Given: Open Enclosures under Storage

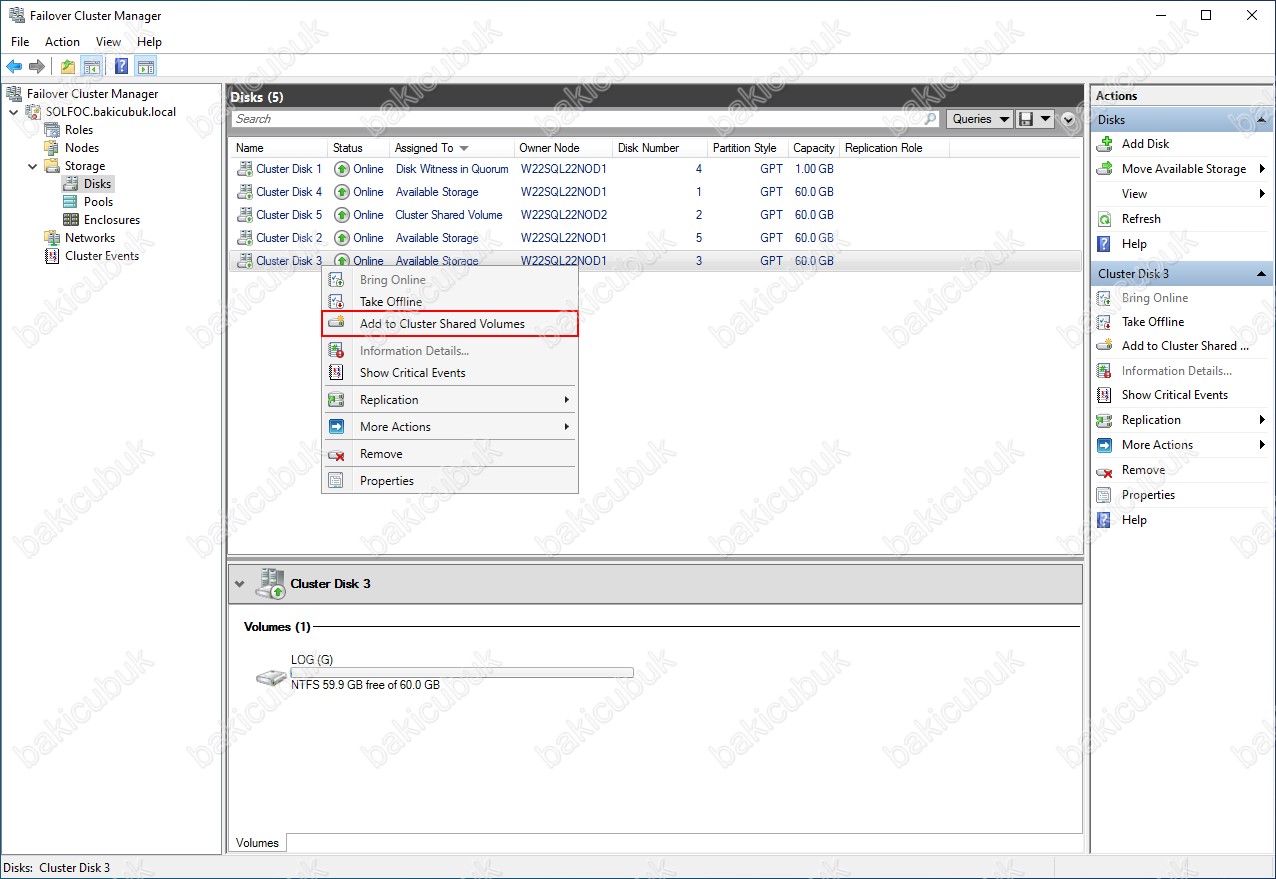Looking at the screenshot, I should (111, 220).
